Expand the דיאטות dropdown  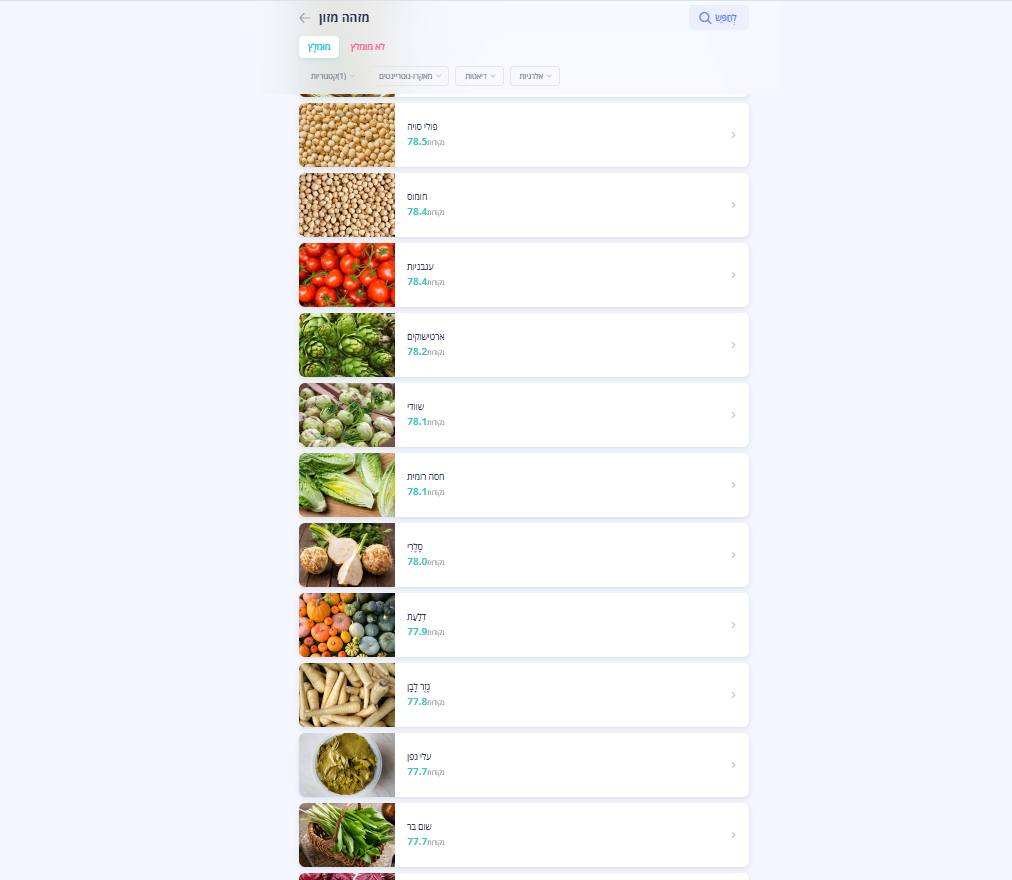[480, 76]
